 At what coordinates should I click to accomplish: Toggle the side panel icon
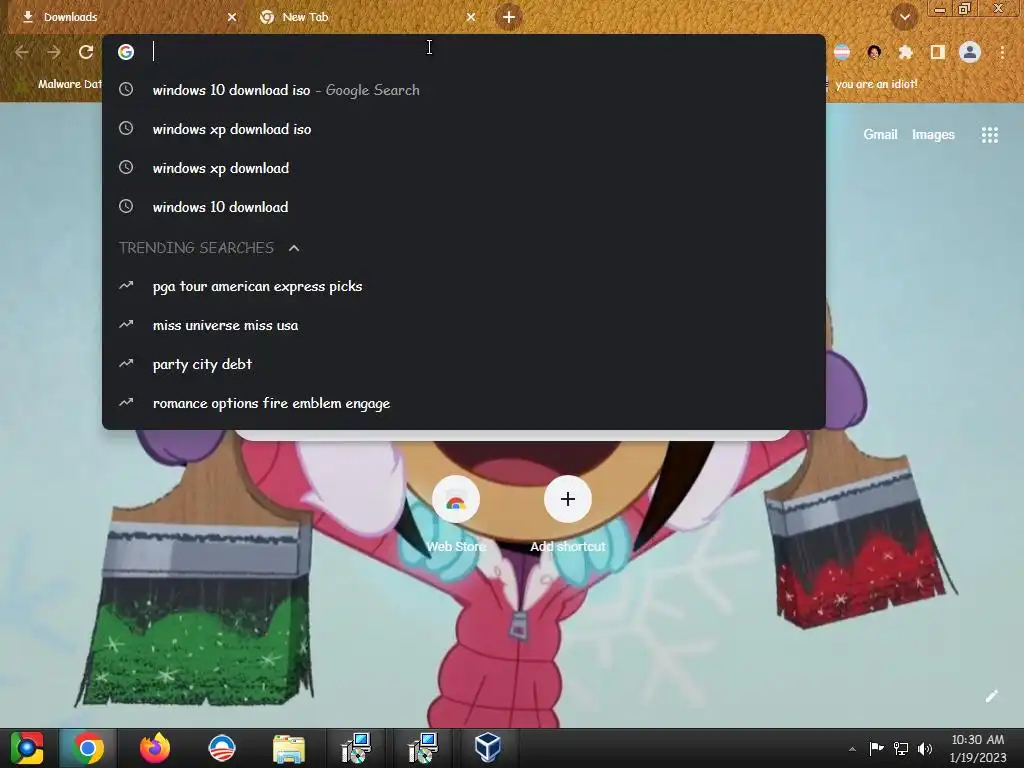(937, 52)
